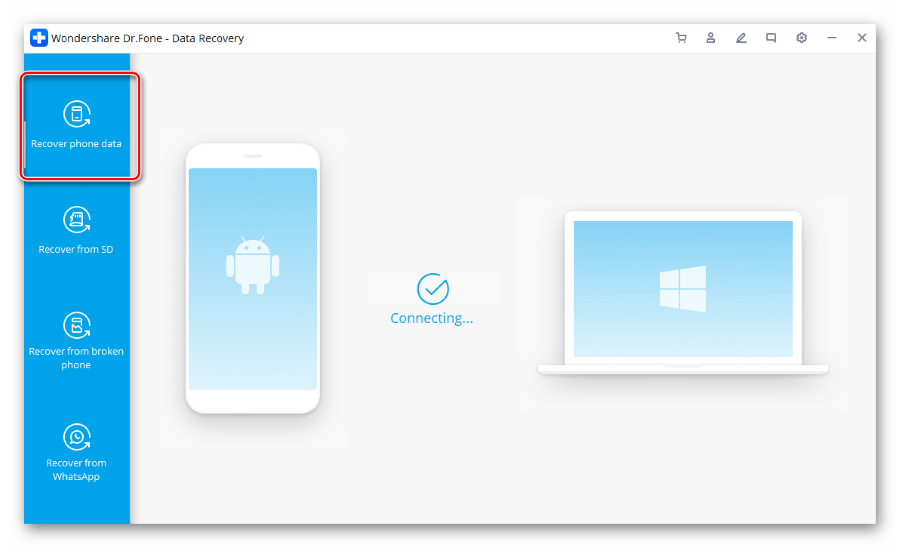This screenshot has height=548, width=900.
Task: Click the Windows laptop illustration
Action: coord(683,293)
